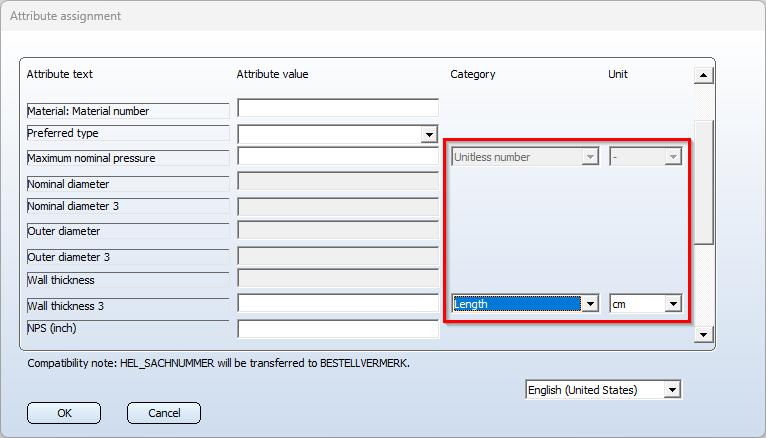Click the scroll up arrow button
The image size is (766, 438).
[x=703, y=75]
